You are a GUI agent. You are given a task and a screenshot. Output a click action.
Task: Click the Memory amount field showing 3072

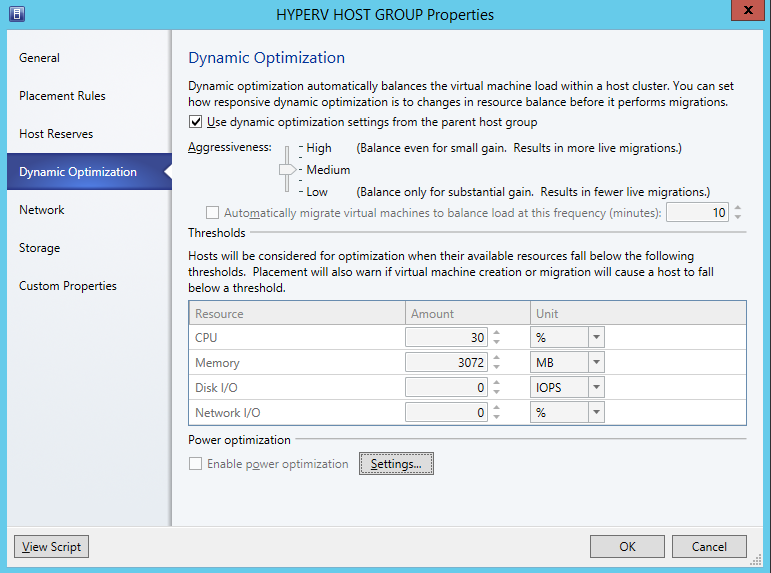pyautogui.click(x=446, y=362)
